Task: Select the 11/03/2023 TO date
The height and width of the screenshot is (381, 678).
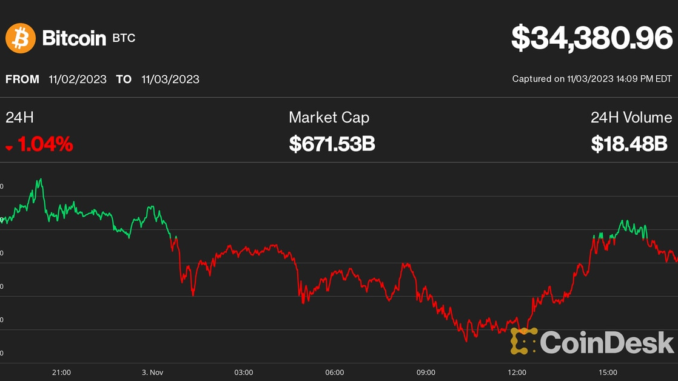Action: pos(170,79)
